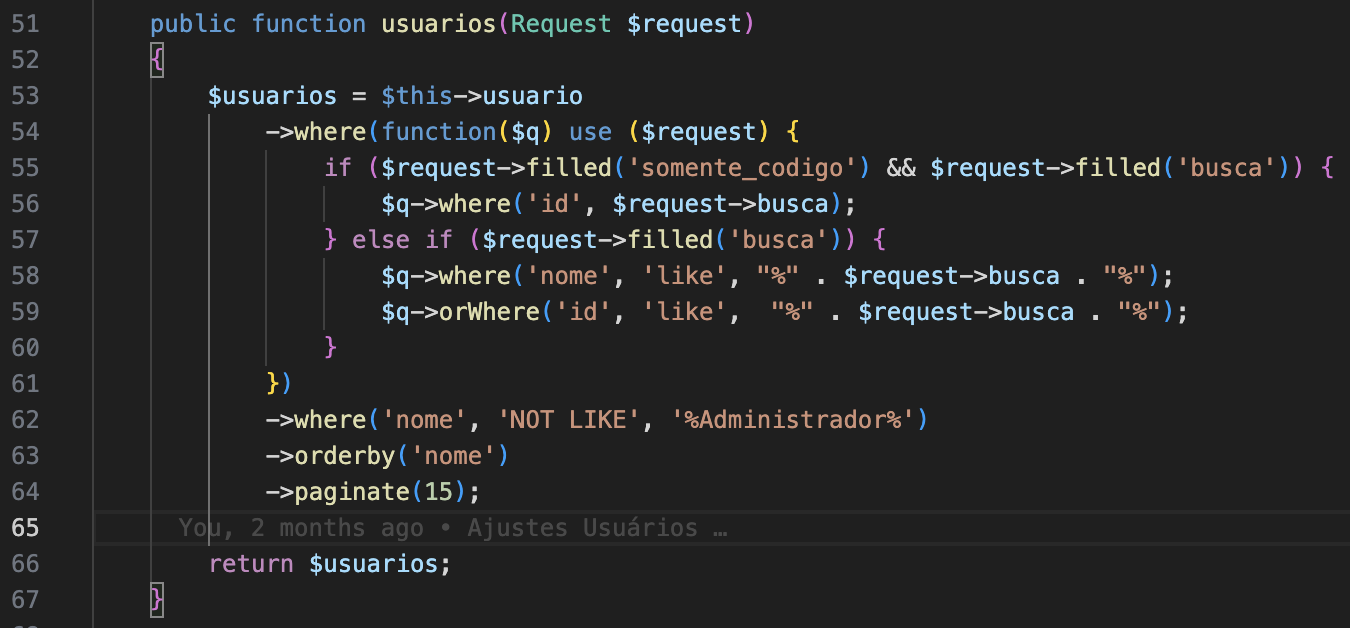Click line number 65 in the gutter
The image size is (1350, 628).
[25, 528]
